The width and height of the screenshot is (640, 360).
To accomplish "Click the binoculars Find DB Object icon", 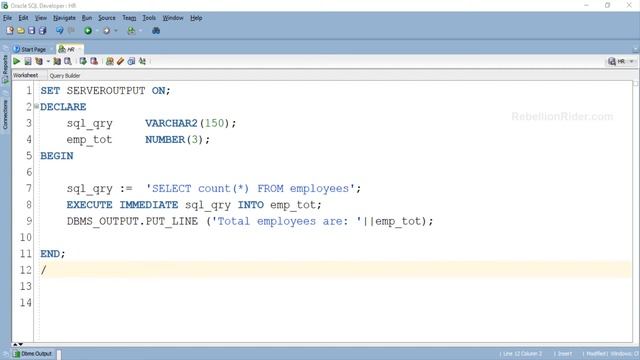I will (x=156, y=31).
